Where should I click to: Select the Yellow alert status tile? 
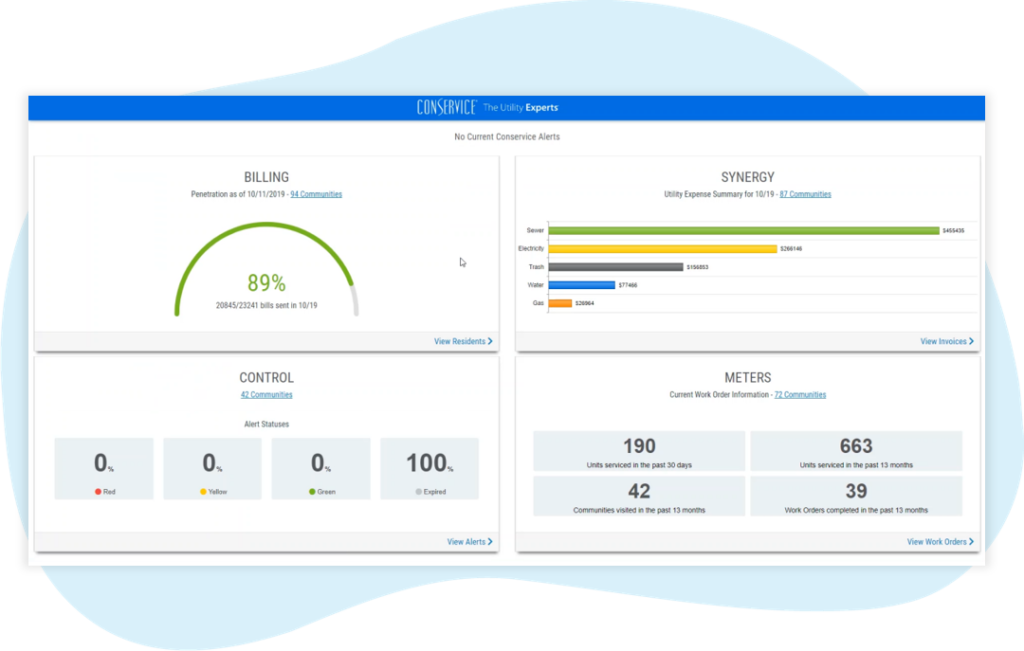coord(212,469)
